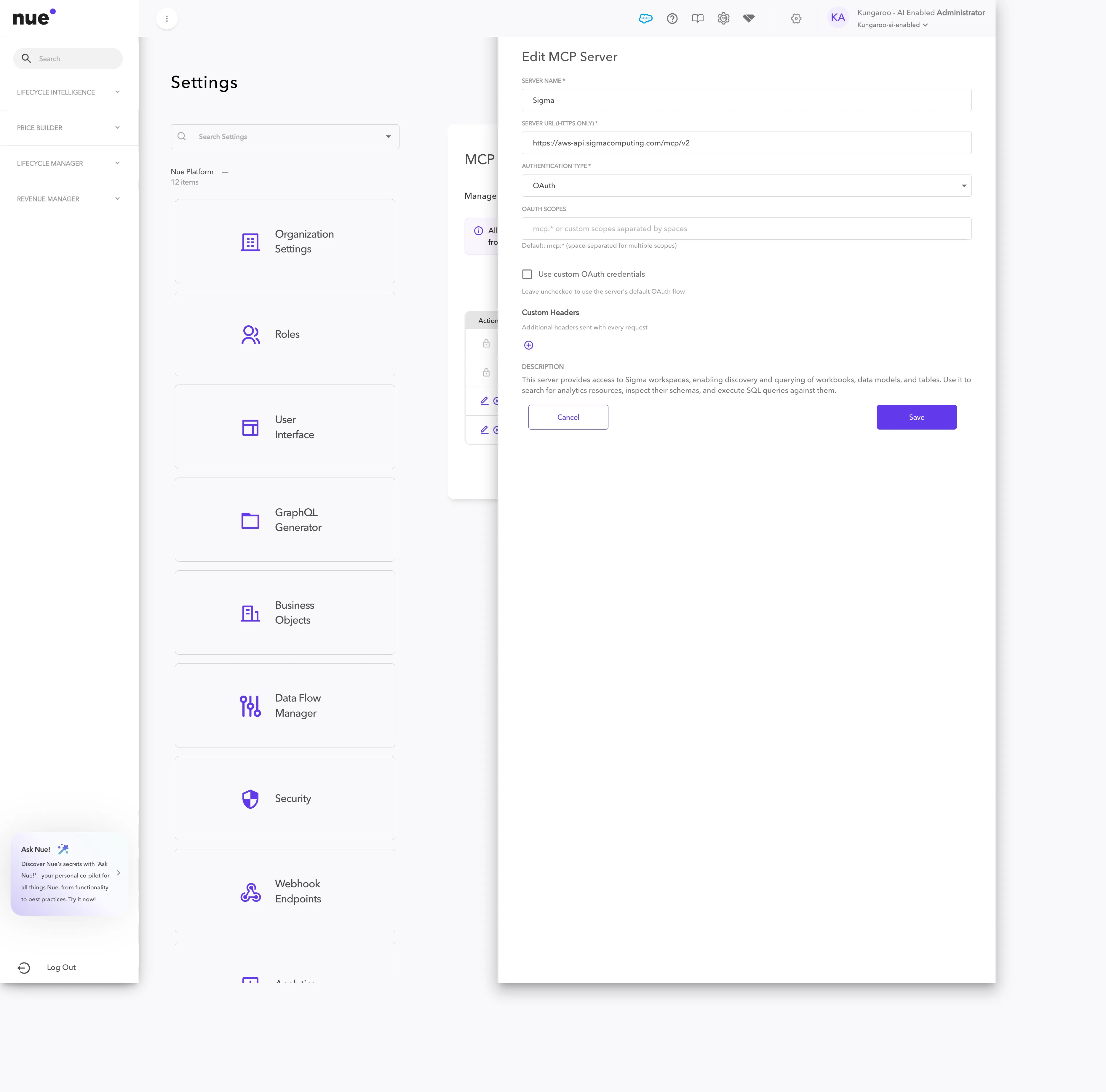Click the KA user avatar

click(838, 18)
